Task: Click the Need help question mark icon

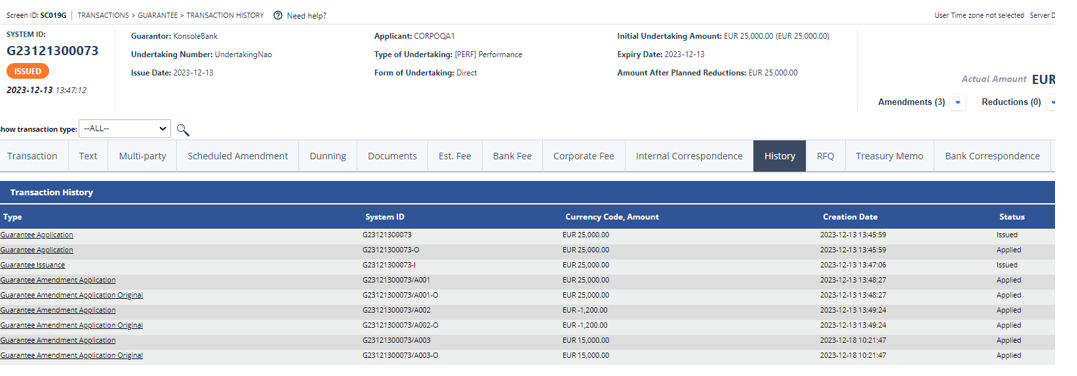Action: pyautogui.click(x=277, y=15)
